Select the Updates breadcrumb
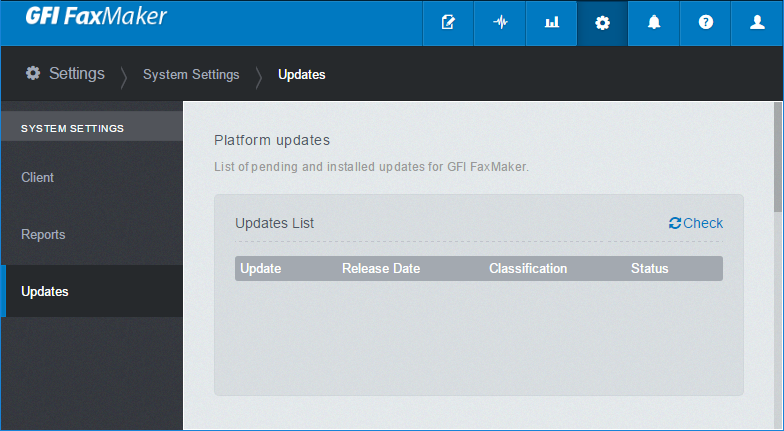 [x=302, y=74]
